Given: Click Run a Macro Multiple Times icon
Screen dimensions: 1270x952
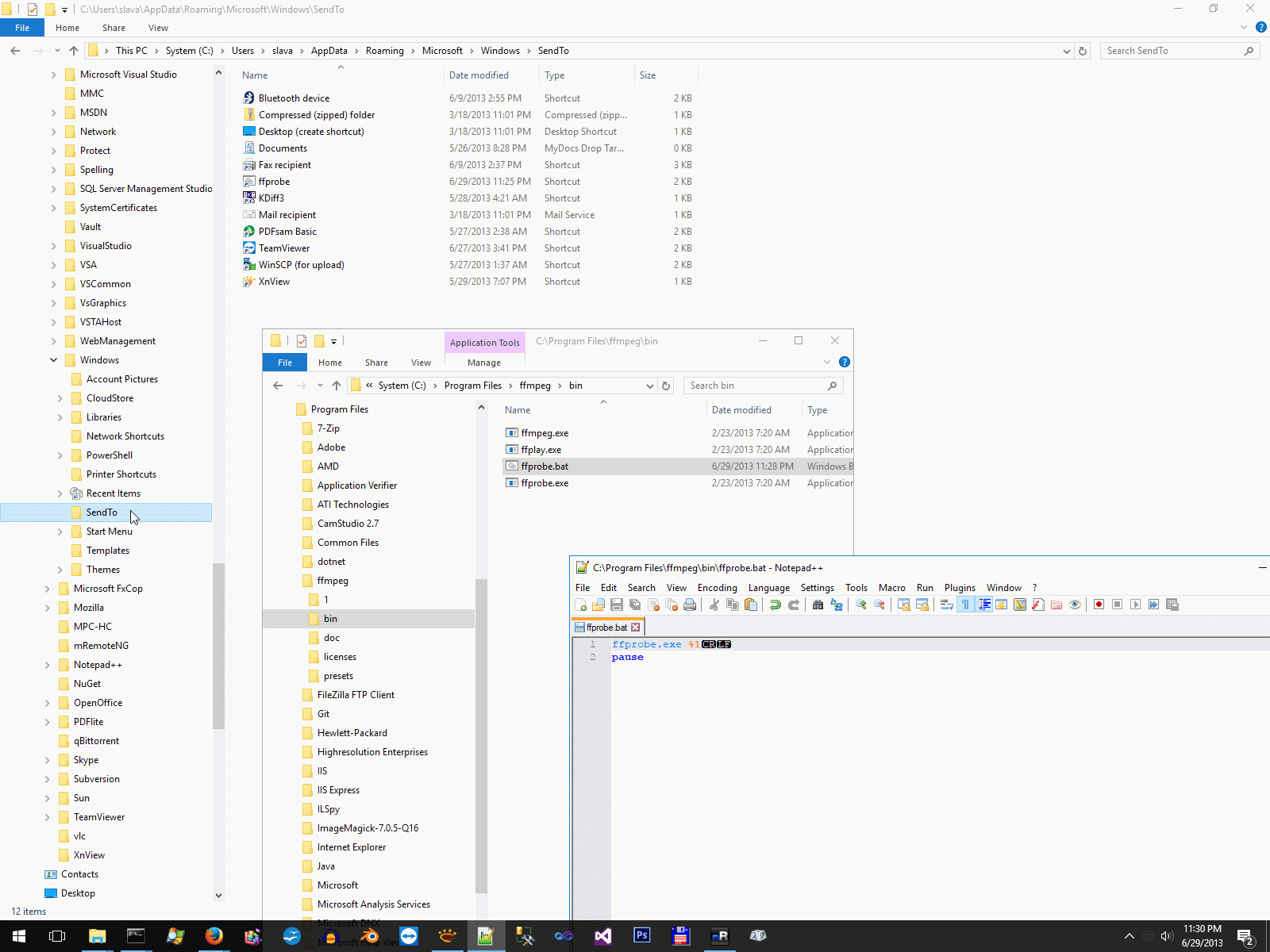Looking at the screenshot, I should click(x=1154, y=605).
